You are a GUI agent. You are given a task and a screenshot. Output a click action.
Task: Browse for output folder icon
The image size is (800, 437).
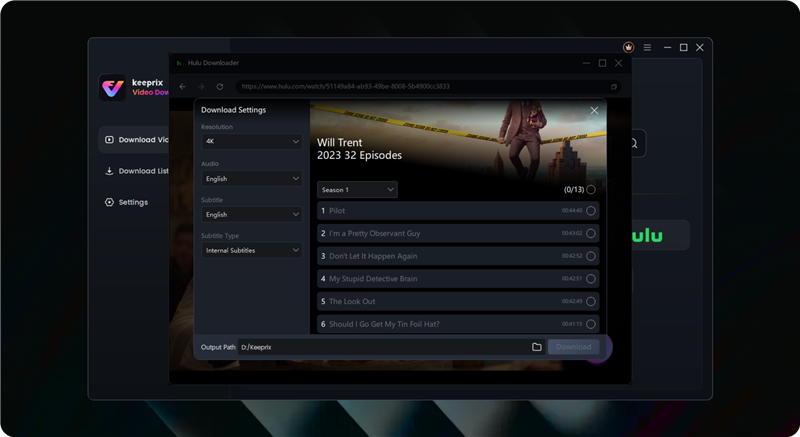(x=537, y=347)
